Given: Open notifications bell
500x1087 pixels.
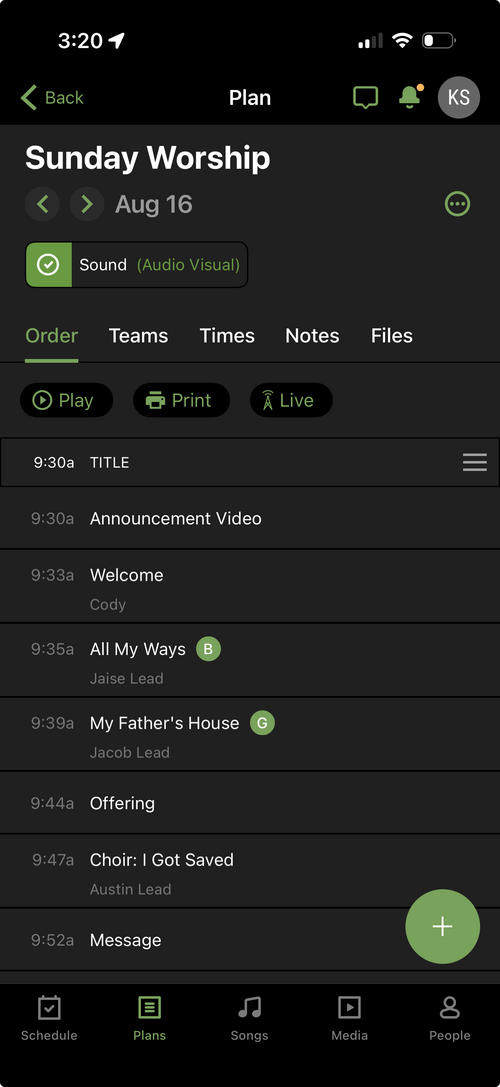Looking at the screenshot, I should 411,96.
